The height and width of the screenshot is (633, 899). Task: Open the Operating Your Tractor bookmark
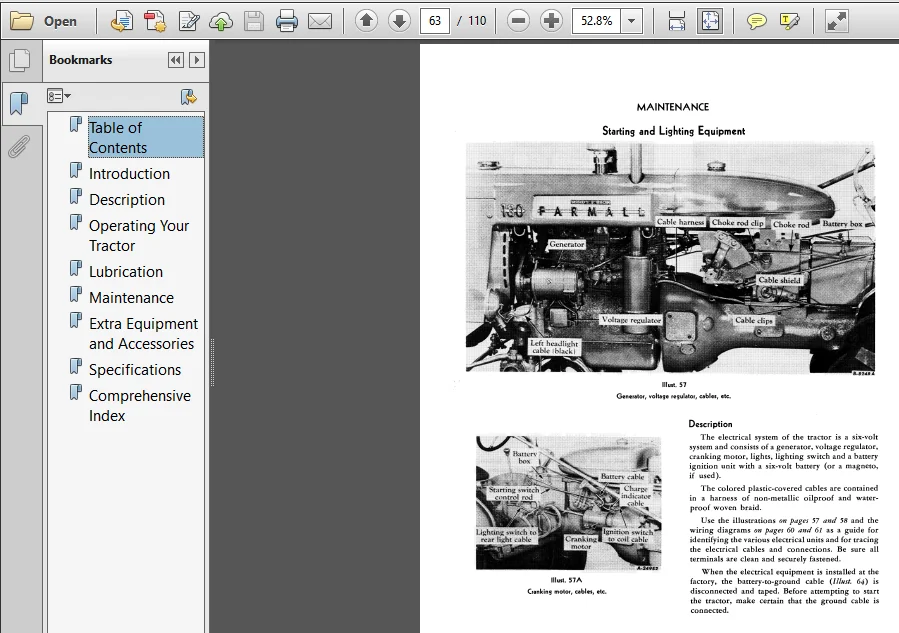(x=139, y=236)
